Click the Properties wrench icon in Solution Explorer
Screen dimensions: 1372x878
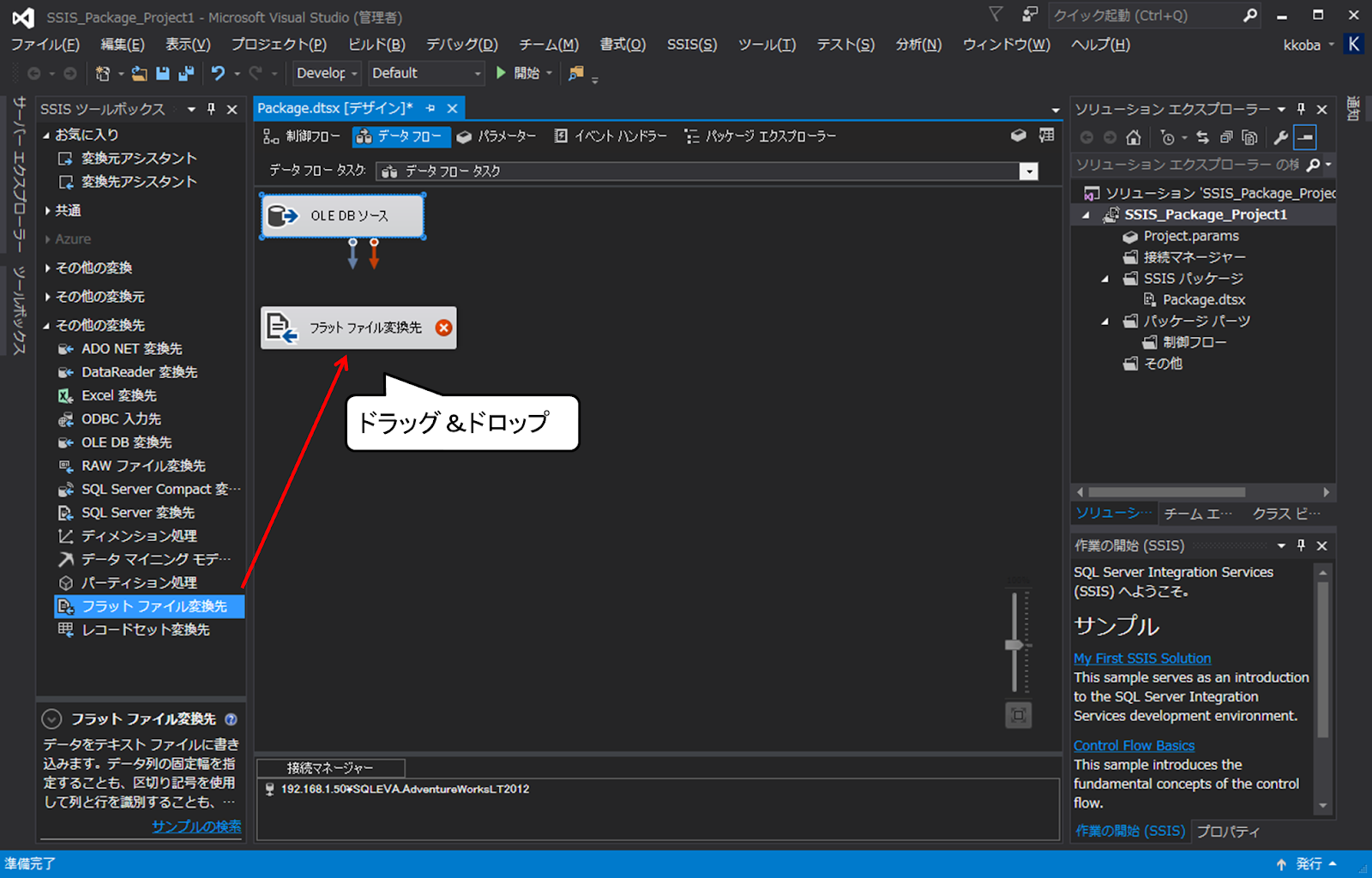click(x=1280, y=137)
